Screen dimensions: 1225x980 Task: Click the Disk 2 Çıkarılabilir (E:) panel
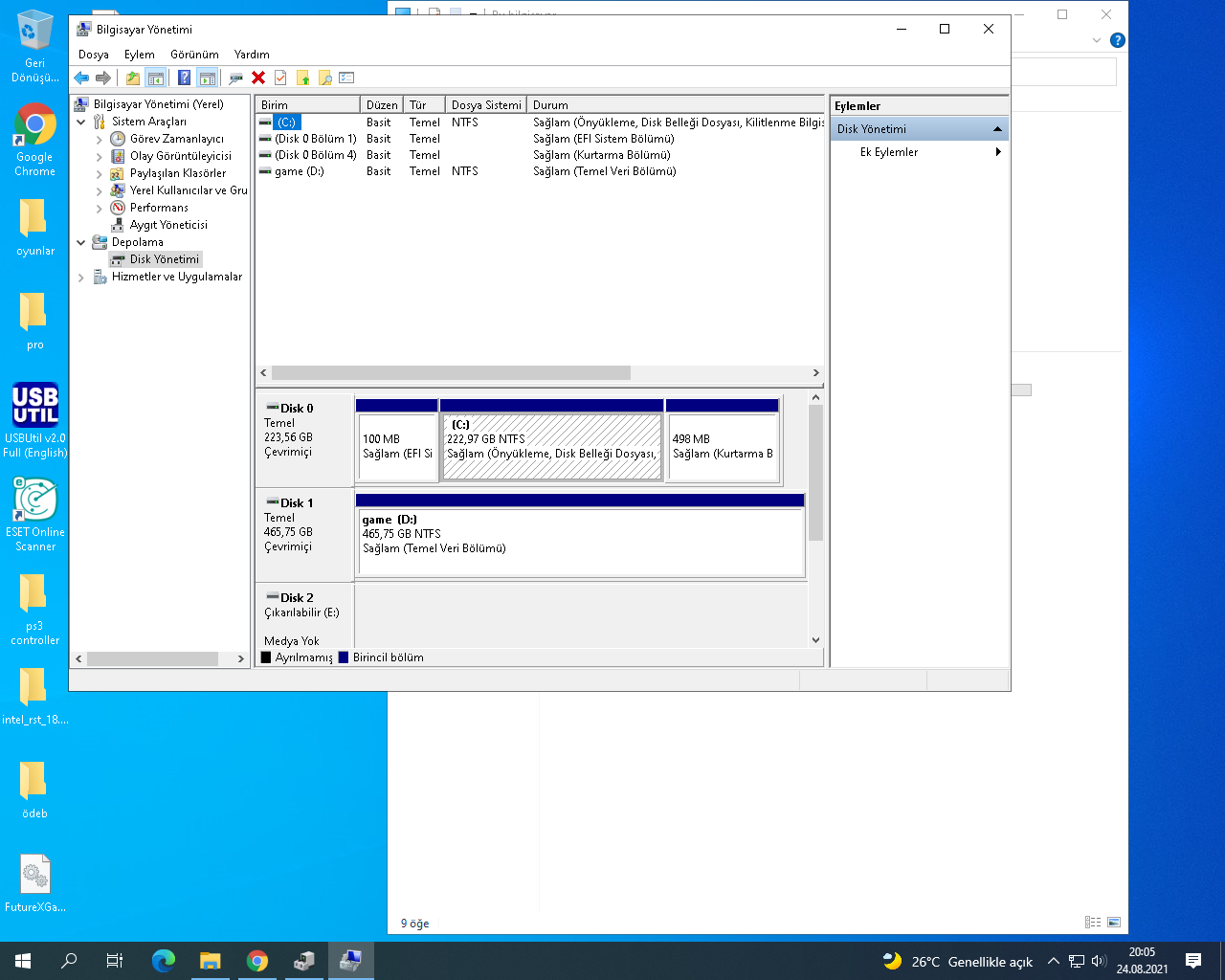[x=304, y=616]
